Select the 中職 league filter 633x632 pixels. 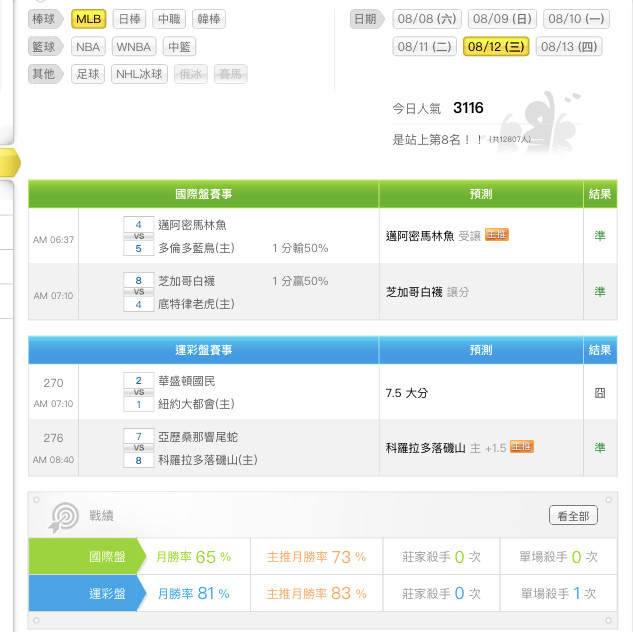click(x=169, y=19)
